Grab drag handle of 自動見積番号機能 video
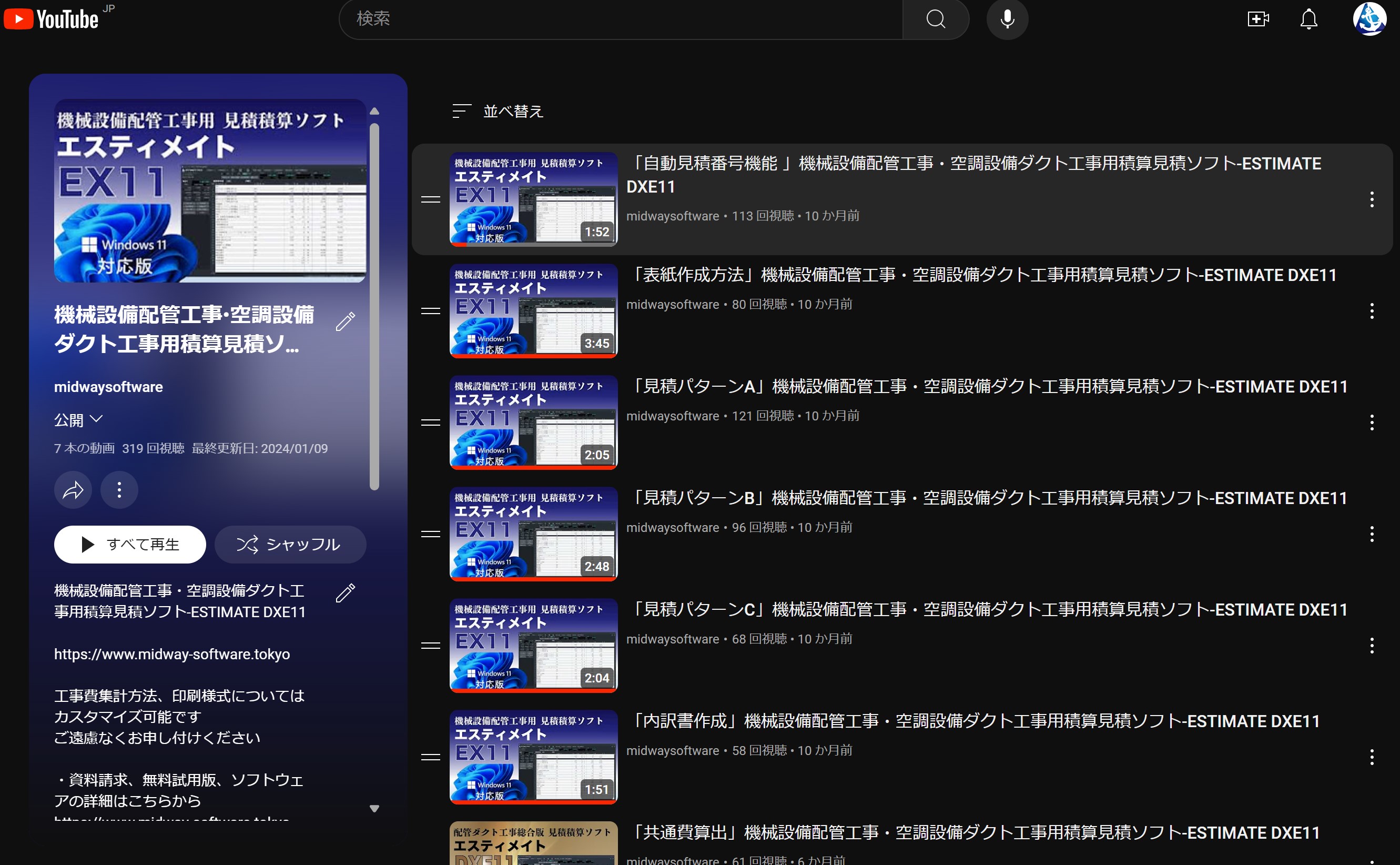 pos(430,199)
